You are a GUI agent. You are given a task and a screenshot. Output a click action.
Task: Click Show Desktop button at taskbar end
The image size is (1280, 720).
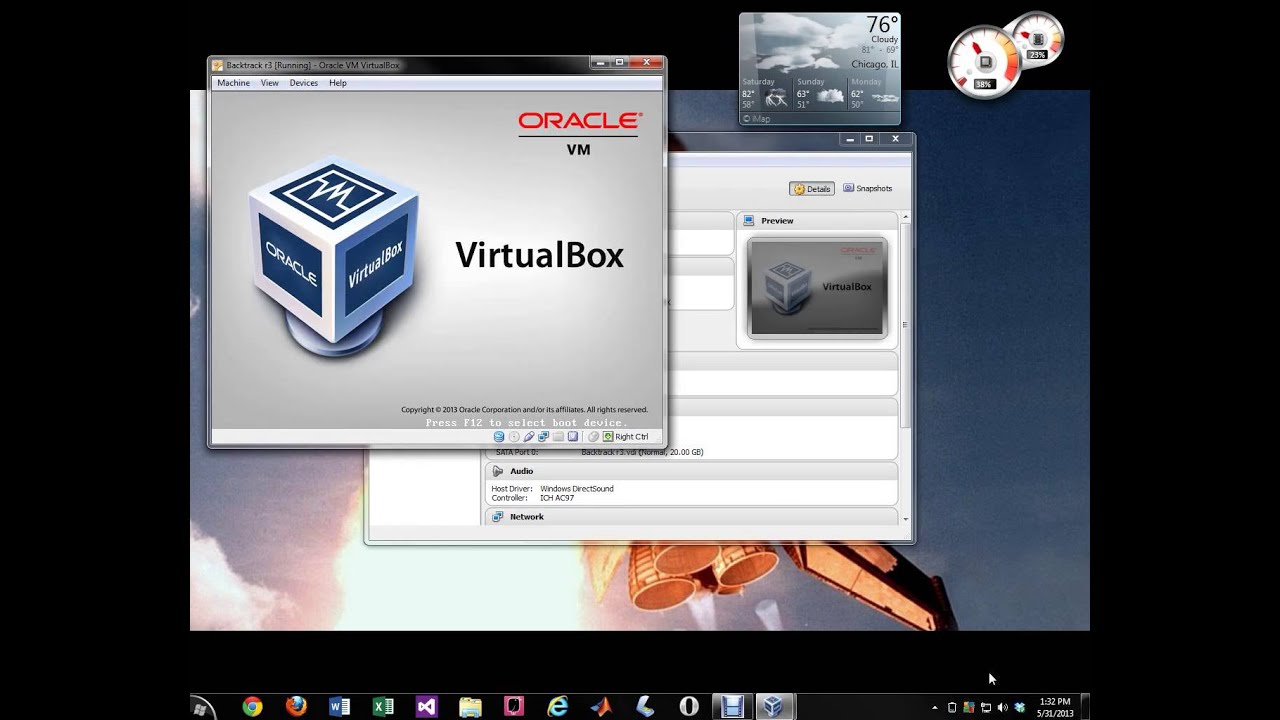(x=1085, y=707)
